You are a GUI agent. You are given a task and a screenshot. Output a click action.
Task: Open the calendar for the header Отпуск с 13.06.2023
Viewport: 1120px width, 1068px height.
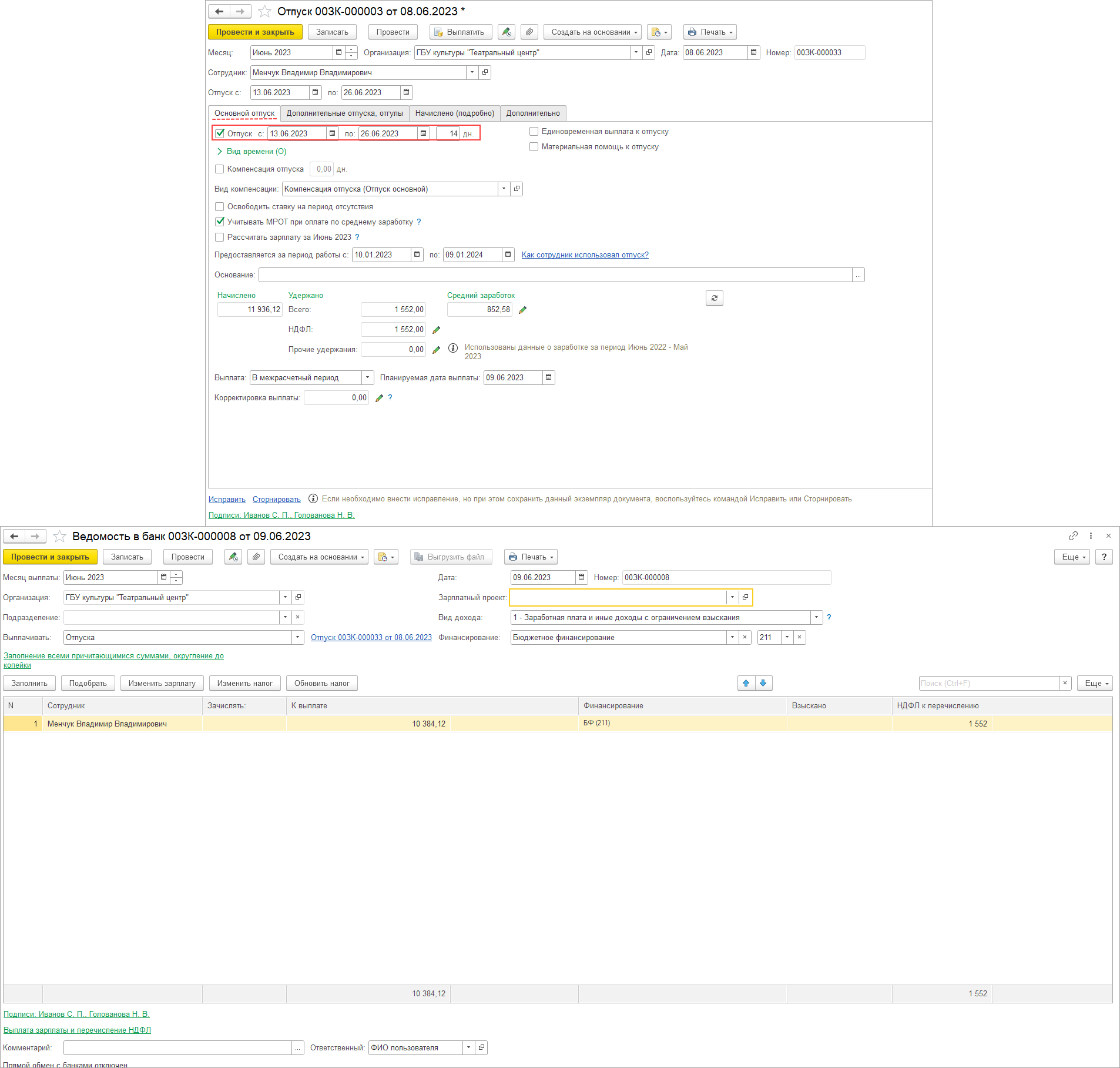coord(316,92)
